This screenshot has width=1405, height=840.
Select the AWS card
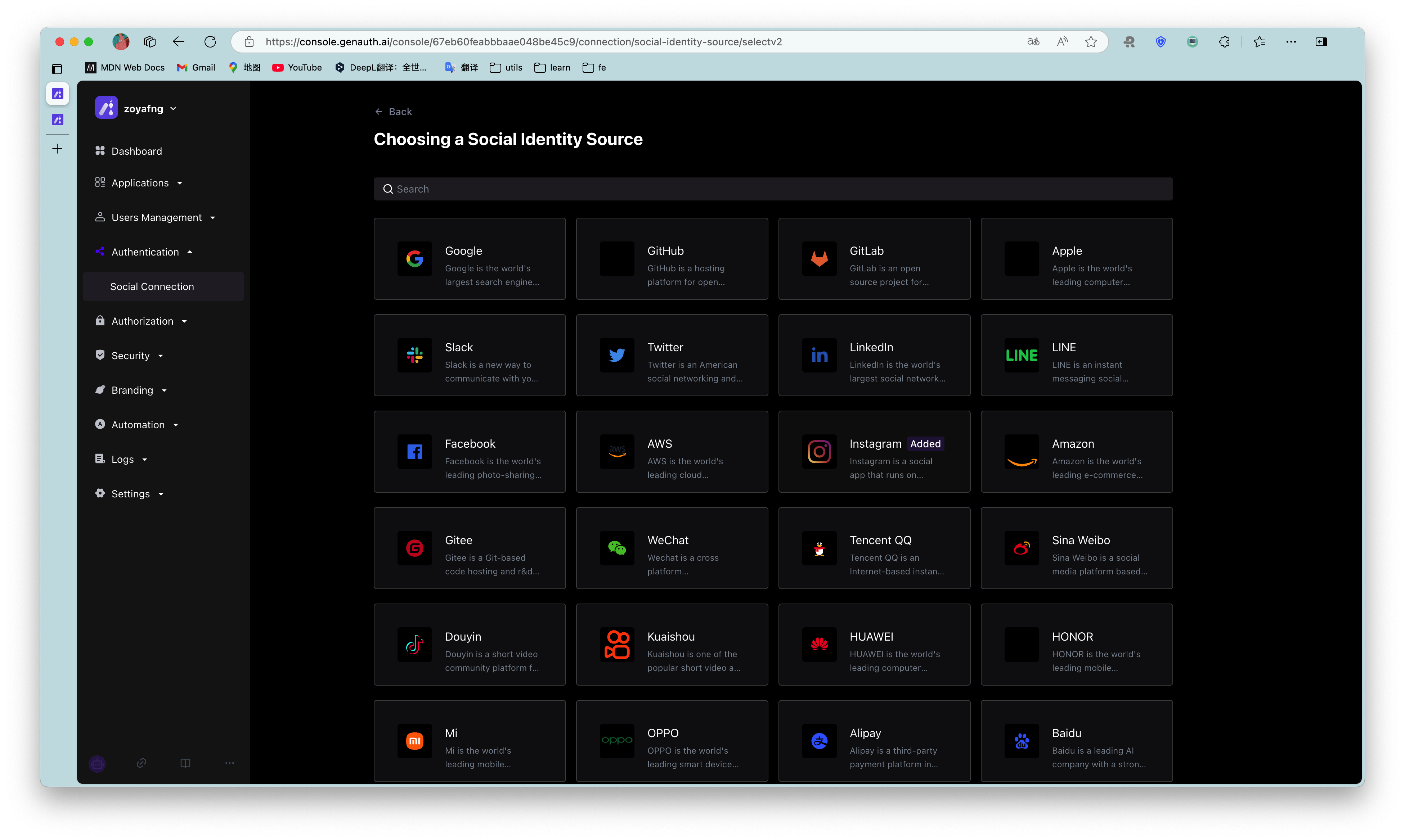pos(672,452)
